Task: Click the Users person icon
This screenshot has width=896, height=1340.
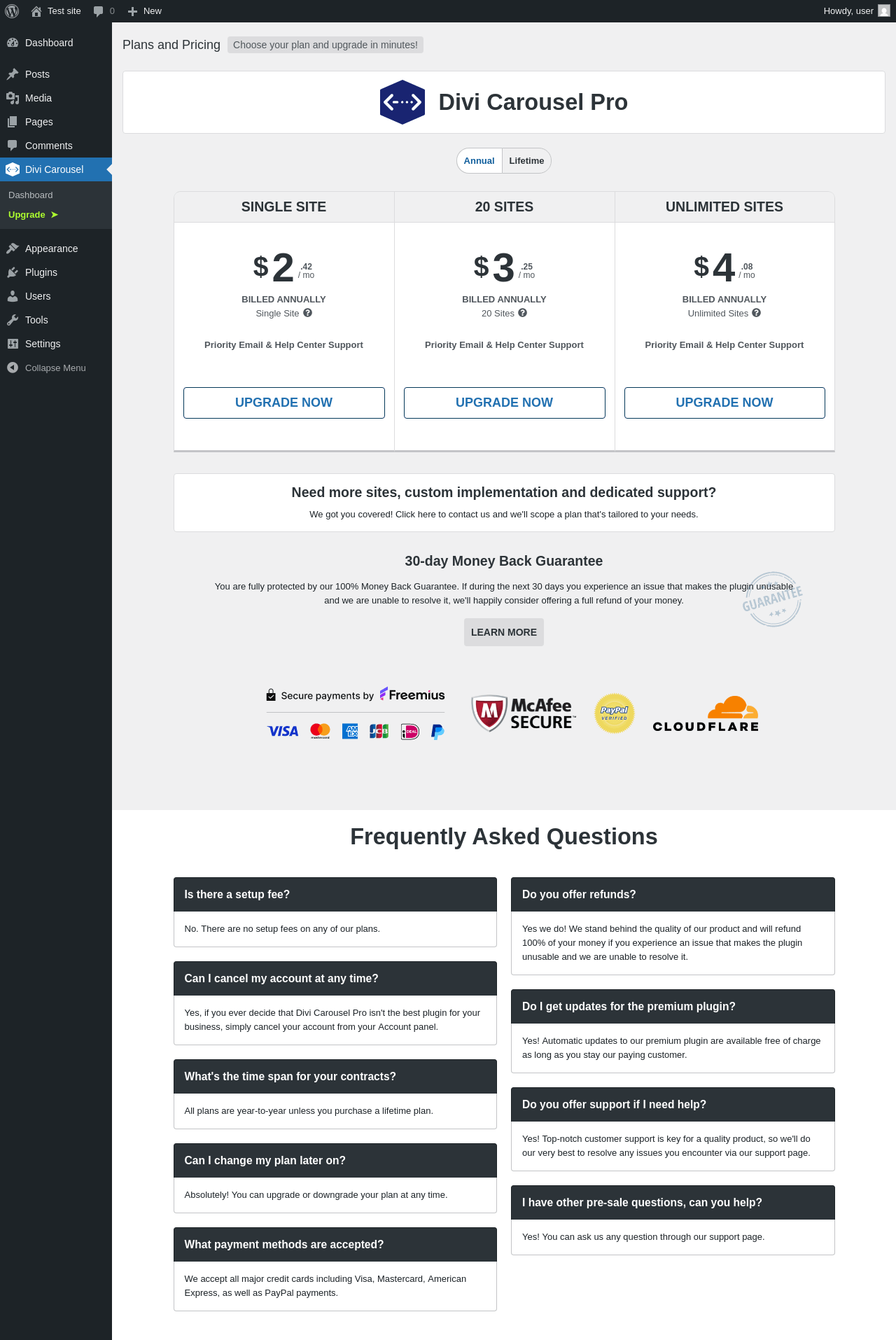Action: (x=13, y=296)
